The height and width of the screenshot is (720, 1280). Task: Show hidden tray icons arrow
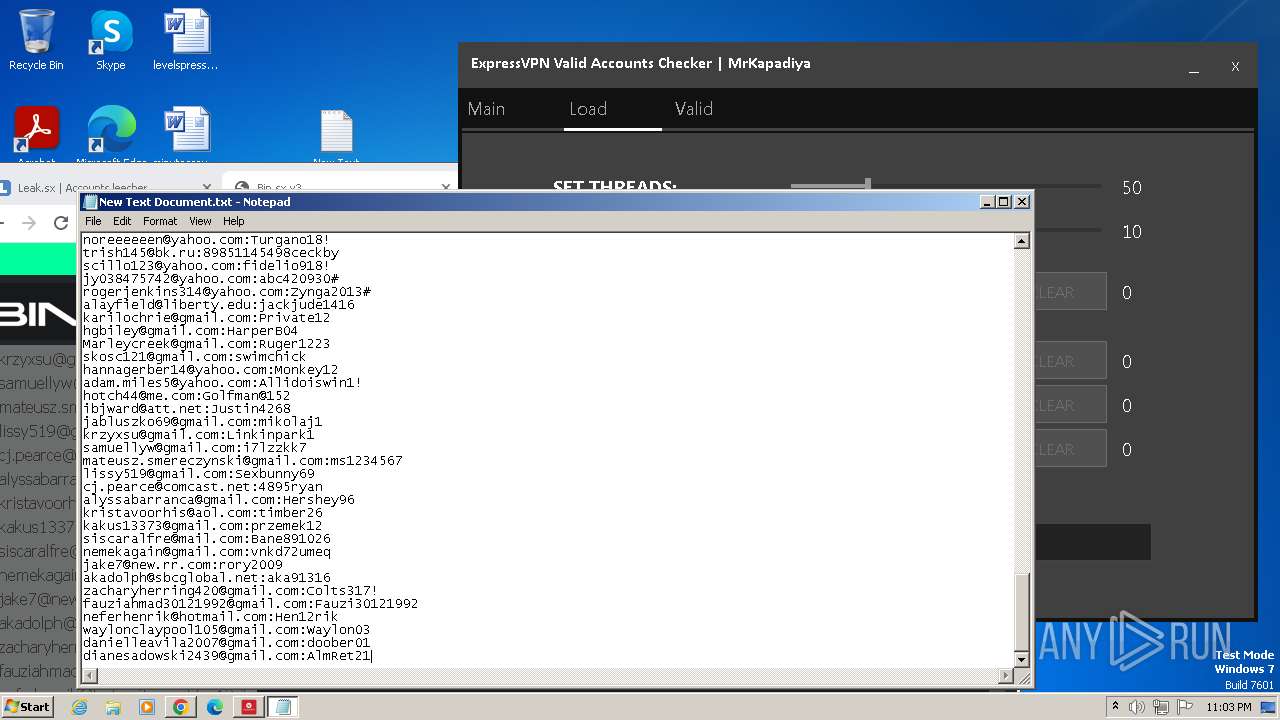pos(1116,707)
